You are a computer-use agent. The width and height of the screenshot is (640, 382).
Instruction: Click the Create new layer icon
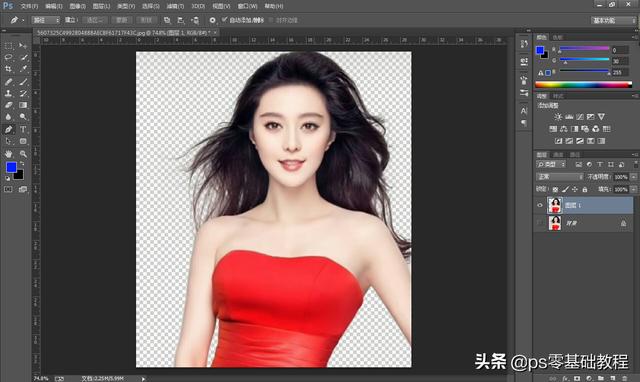click(613, 378)
